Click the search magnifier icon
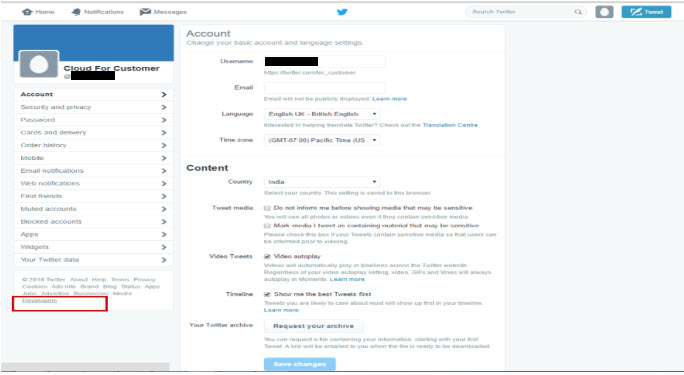 coord(578,12)
